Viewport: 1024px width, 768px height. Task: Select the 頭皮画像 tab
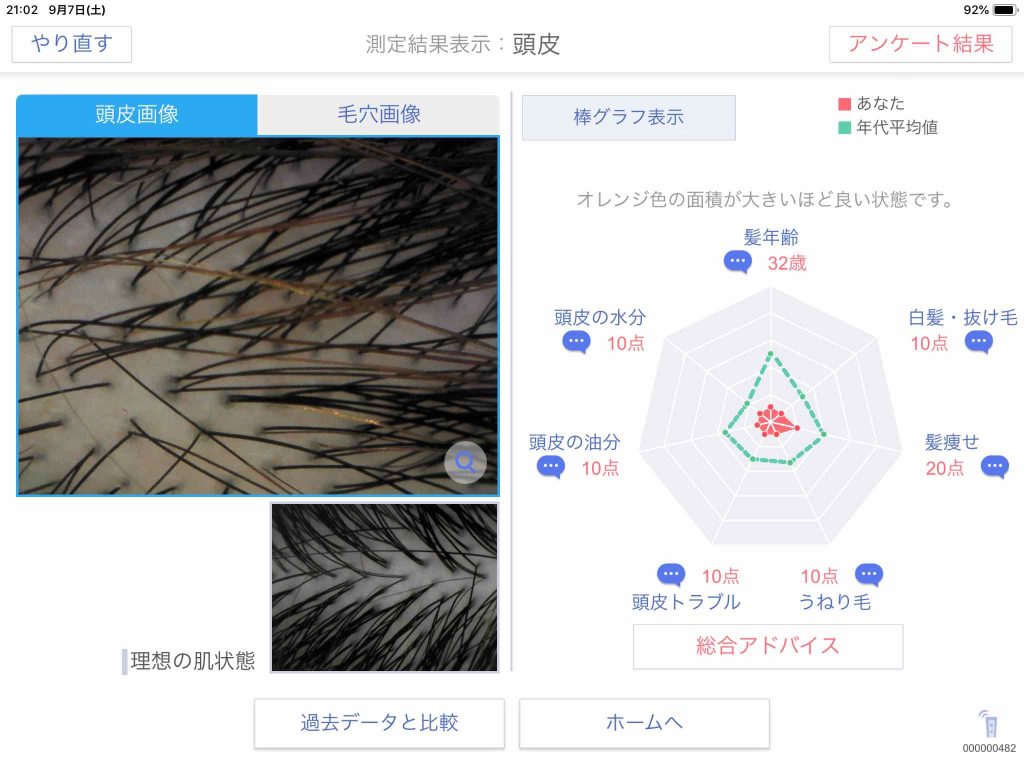(x=137, y=114)
